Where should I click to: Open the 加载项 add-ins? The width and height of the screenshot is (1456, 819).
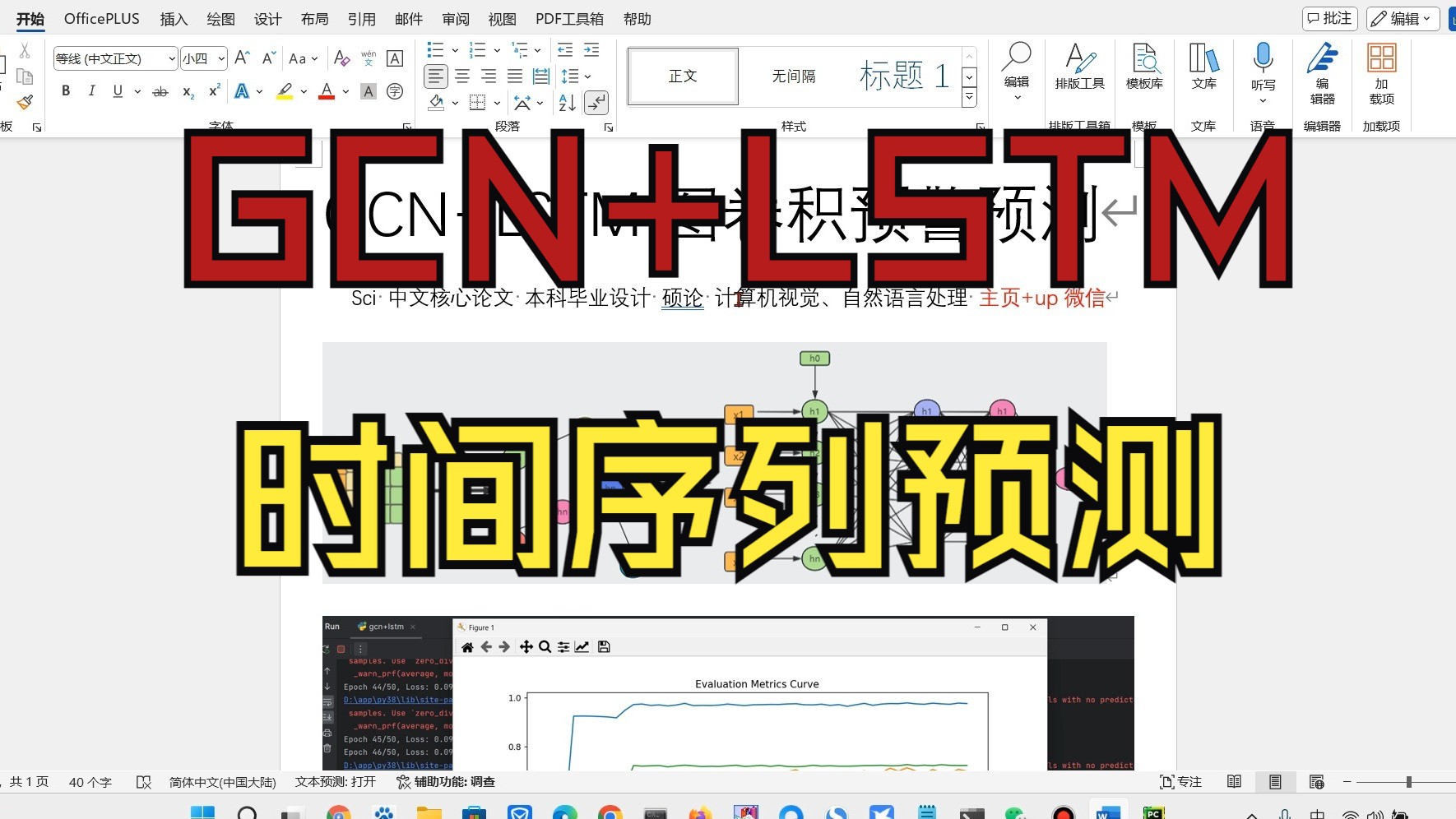(1381, 74)
